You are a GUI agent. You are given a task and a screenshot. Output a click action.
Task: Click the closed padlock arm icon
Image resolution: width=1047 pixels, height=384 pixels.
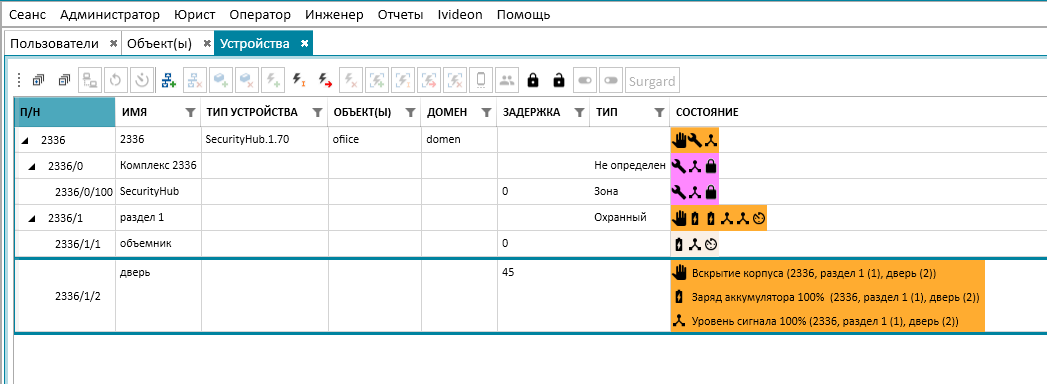tap(532, 81)
